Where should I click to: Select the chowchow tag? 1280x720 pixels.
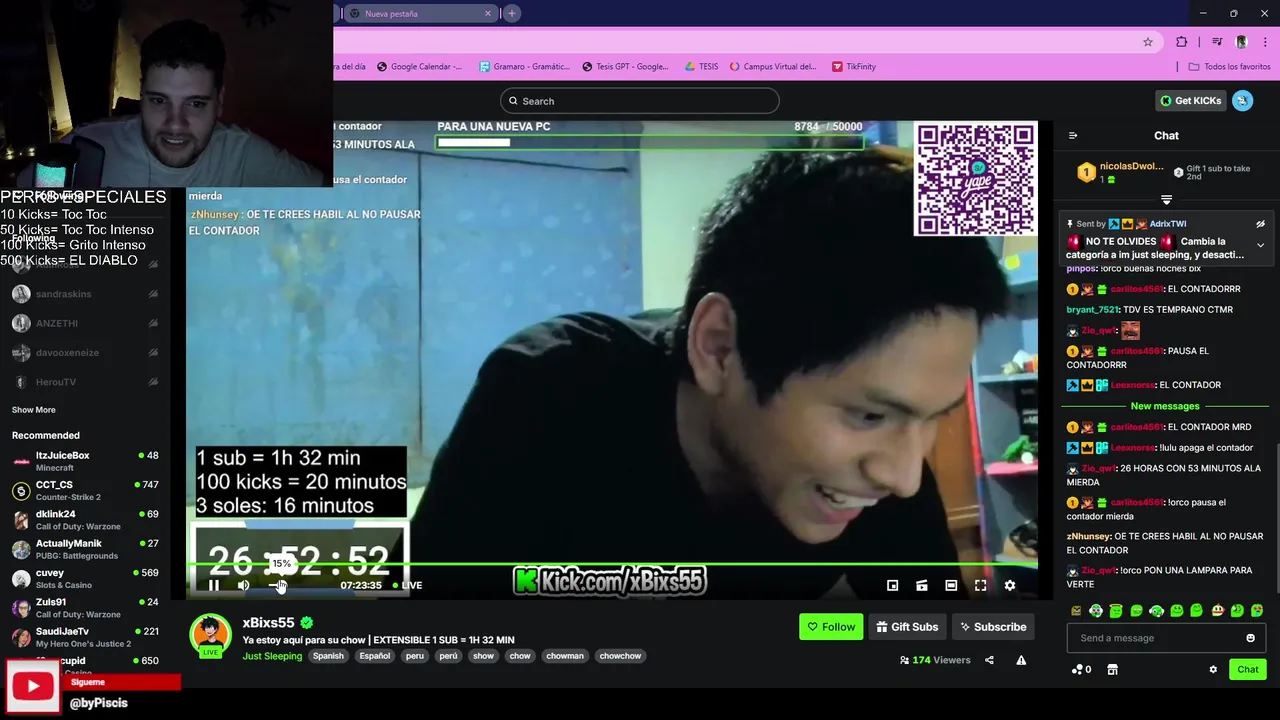620,656
